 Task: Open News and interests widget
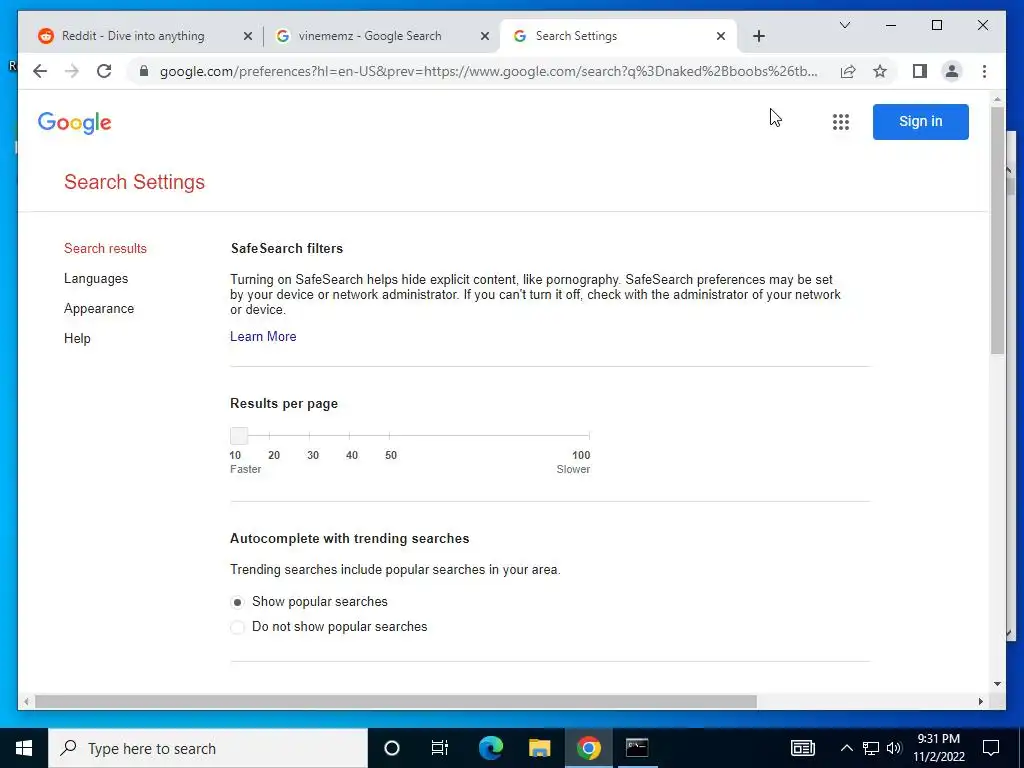pyautogui.click(x=803, y=748)
